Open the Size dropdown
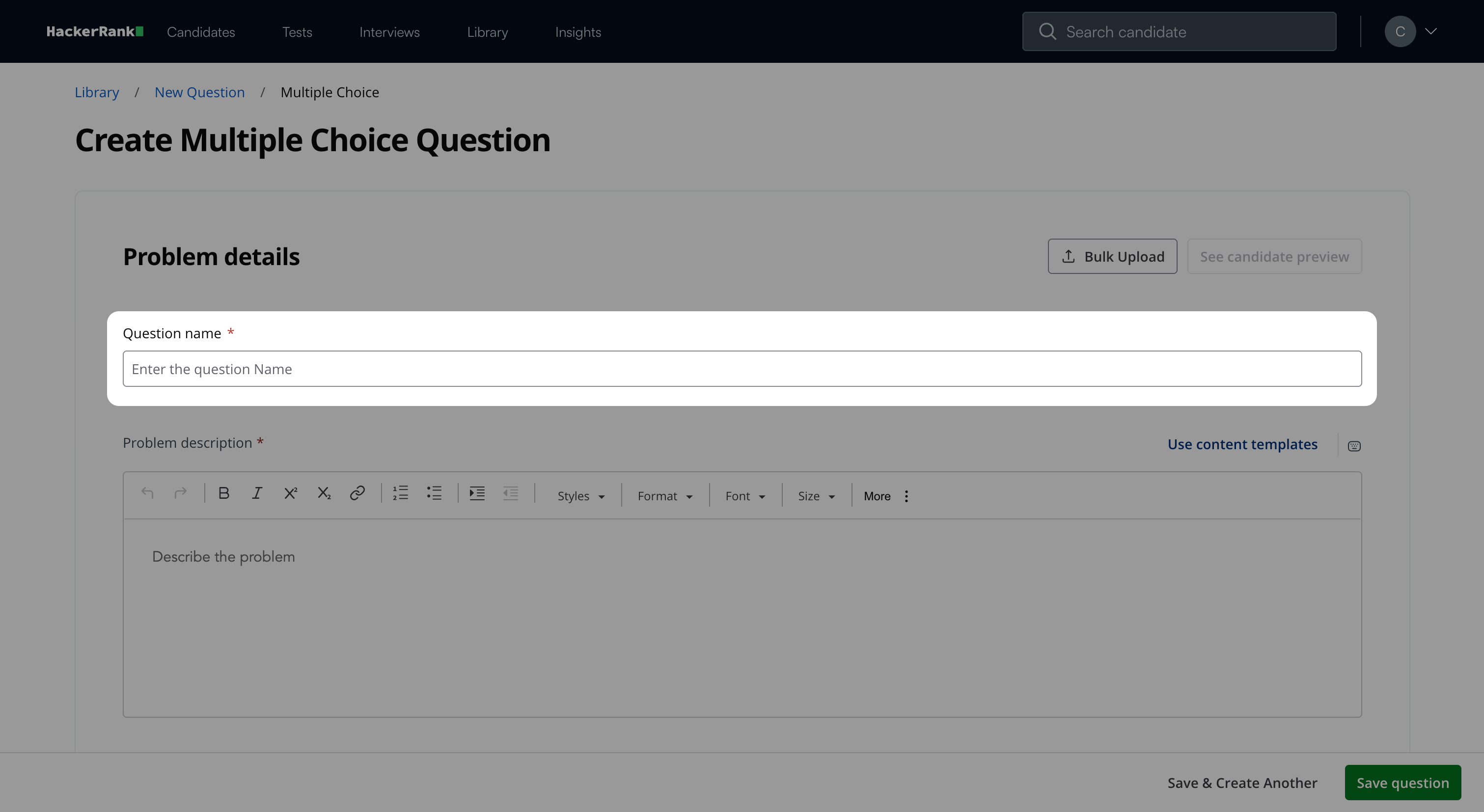The width and height of the screenshot is (1484, 812). click(x=816, y=496)
